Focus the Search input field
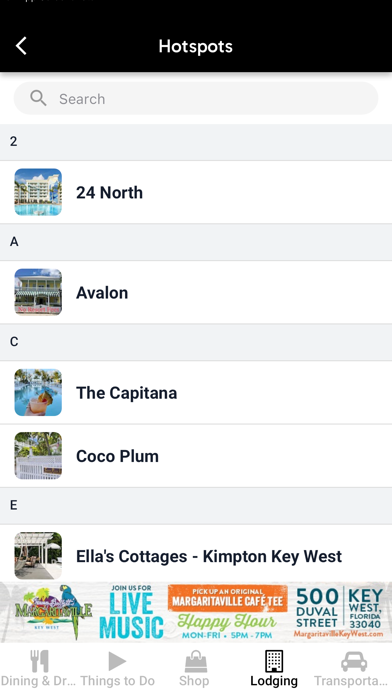The width and height of the screenshot is (392, 696). coord(196,98)
